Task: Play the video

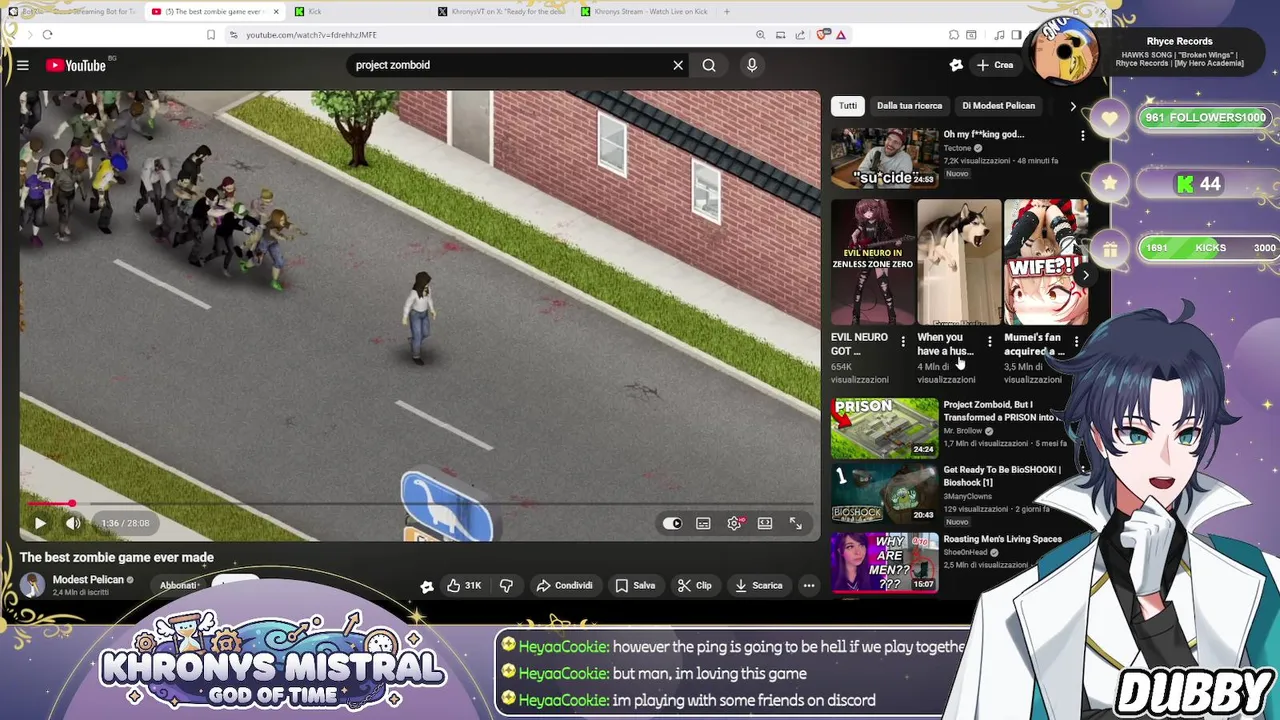Action: click(x=40, y=523)
